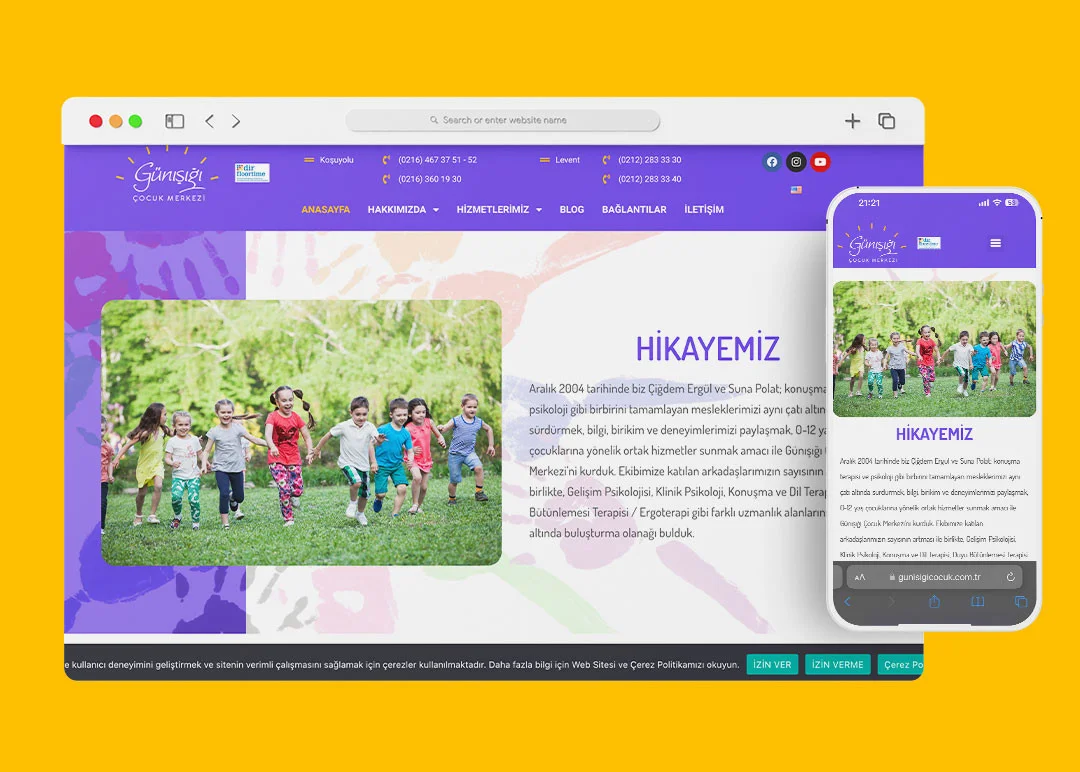
Task: Go back in phone Safari toolbar
Action: [x=847, y=601]
